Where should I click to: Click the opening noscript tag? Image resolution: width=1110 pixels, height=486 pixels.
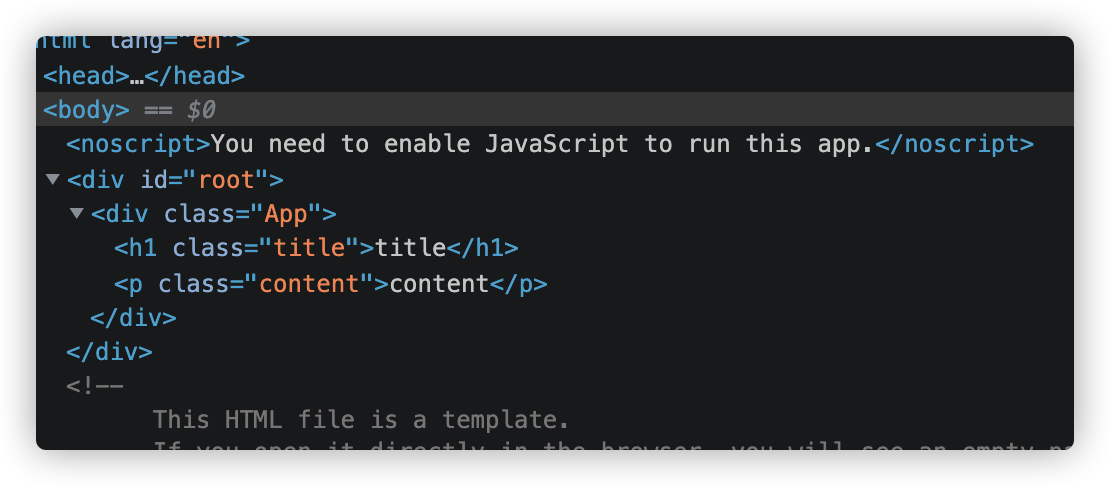pyautogui.click(x=138, y=144)
